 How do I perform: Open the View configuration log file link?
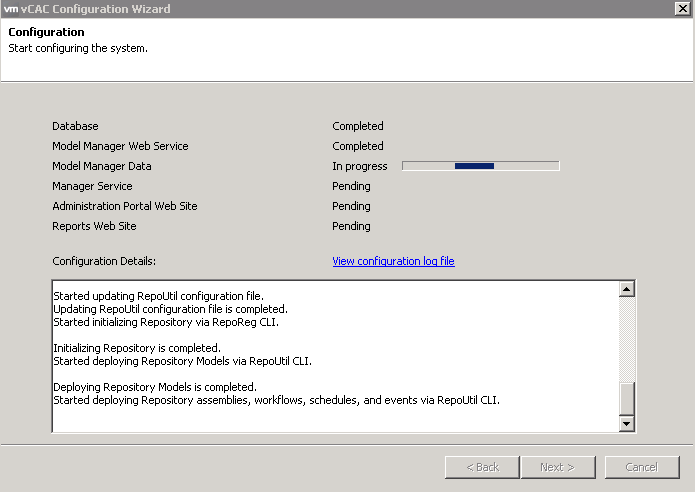(393, 261)
